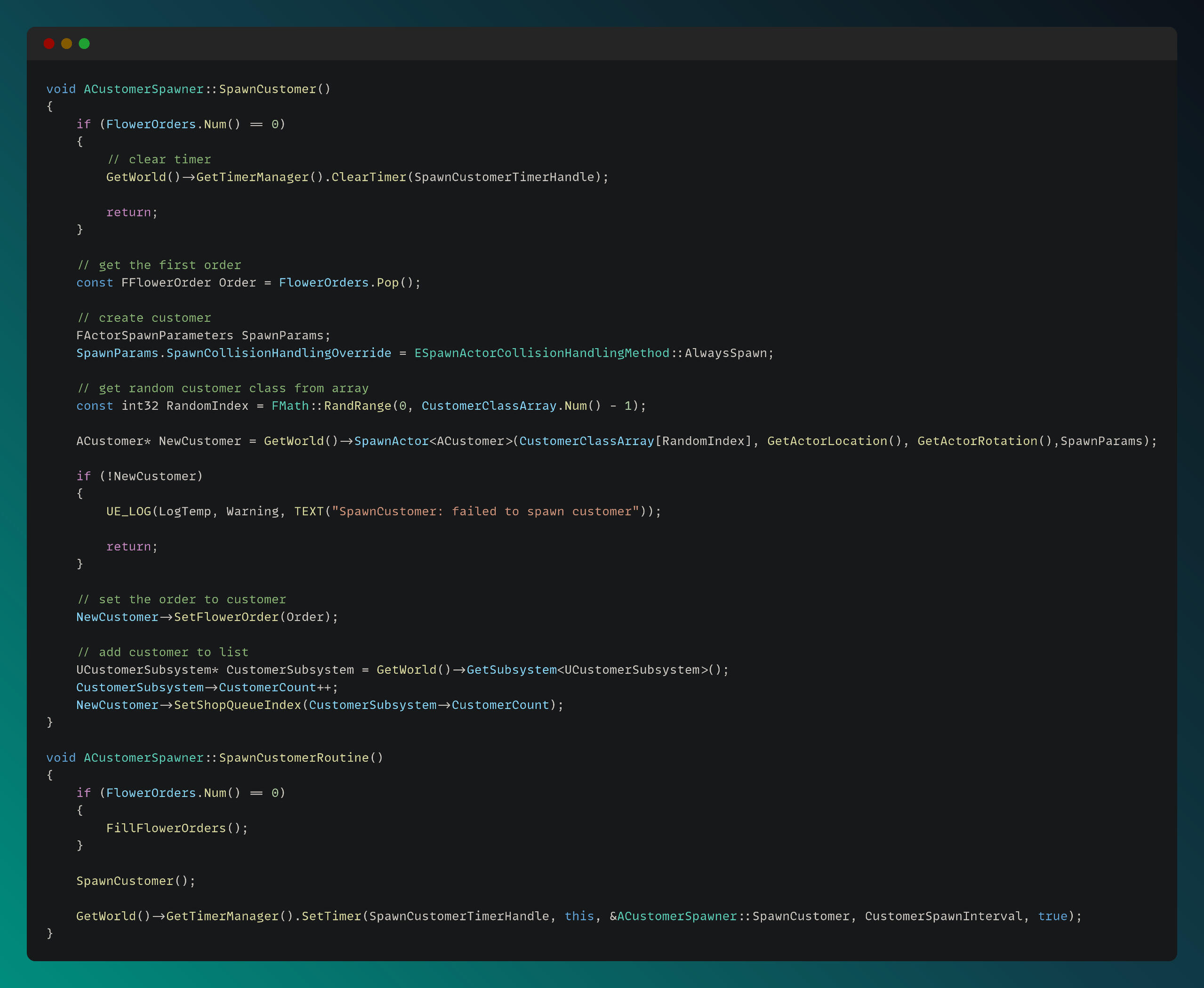Click the green maximize window dot
1204x988 pixels.
[x=84, y=44]
